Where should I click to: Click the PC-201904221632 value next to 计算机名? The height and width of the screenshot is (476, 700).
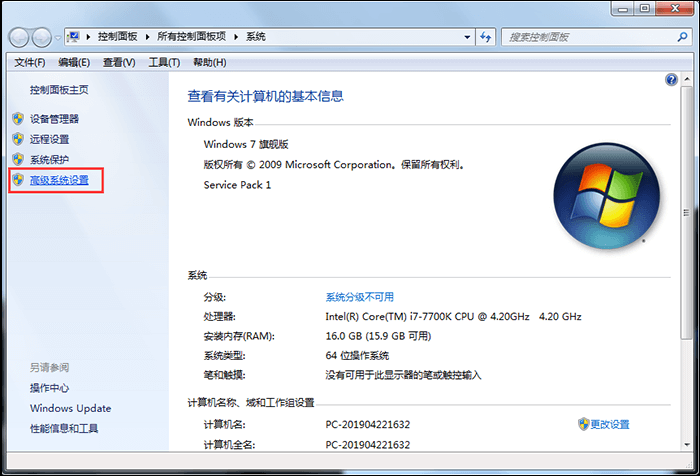coord(367,425)
